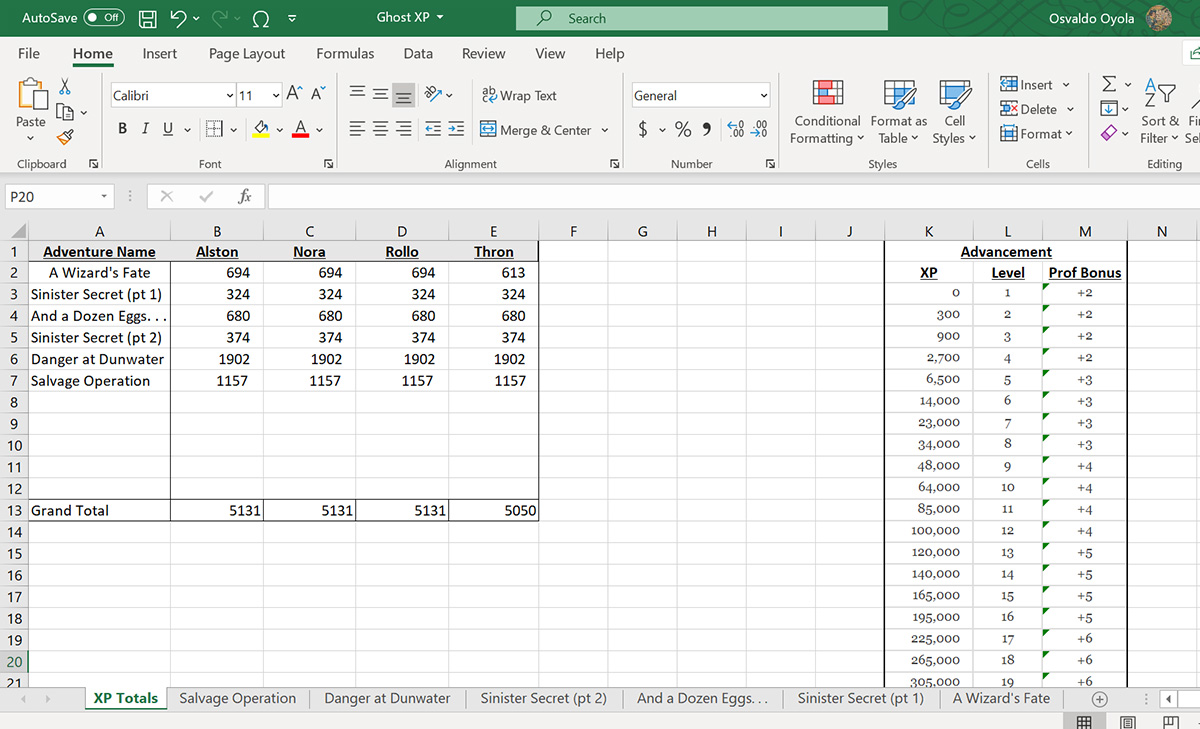The height and width of the screenshot is (729, 1200).
Task: Click the Format Painter brush icon
Action: [65, 137]
